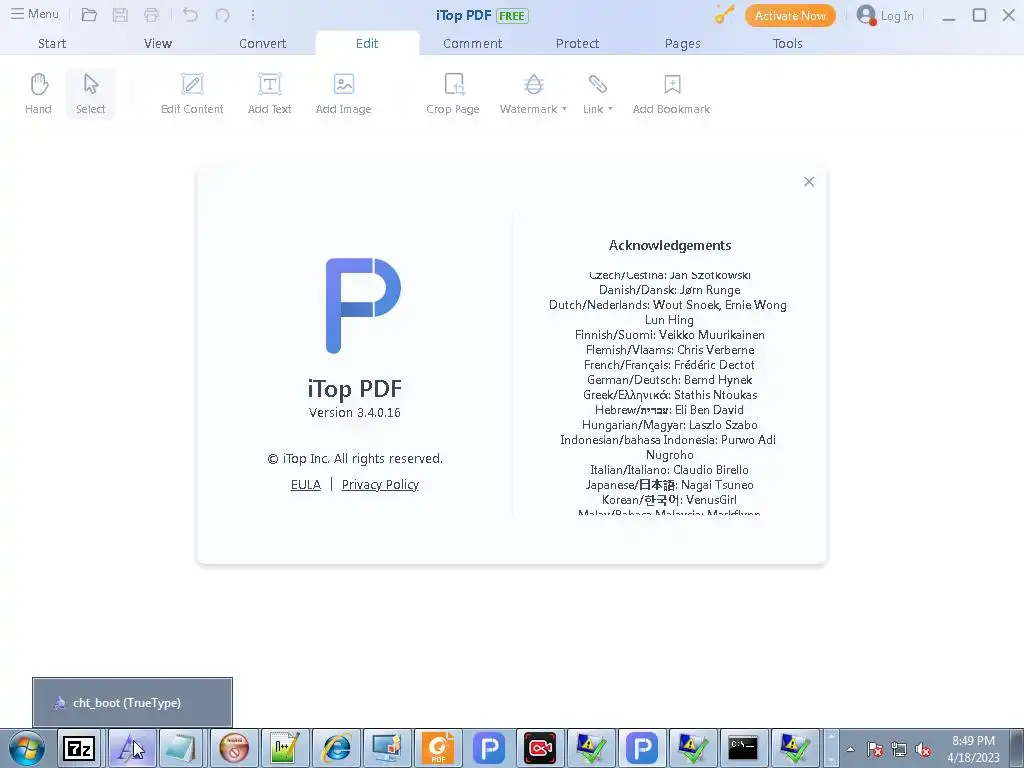The width and height of the screenshot is (1024, 768).
Task: Select the Hand tool
Action: (39, 94)
